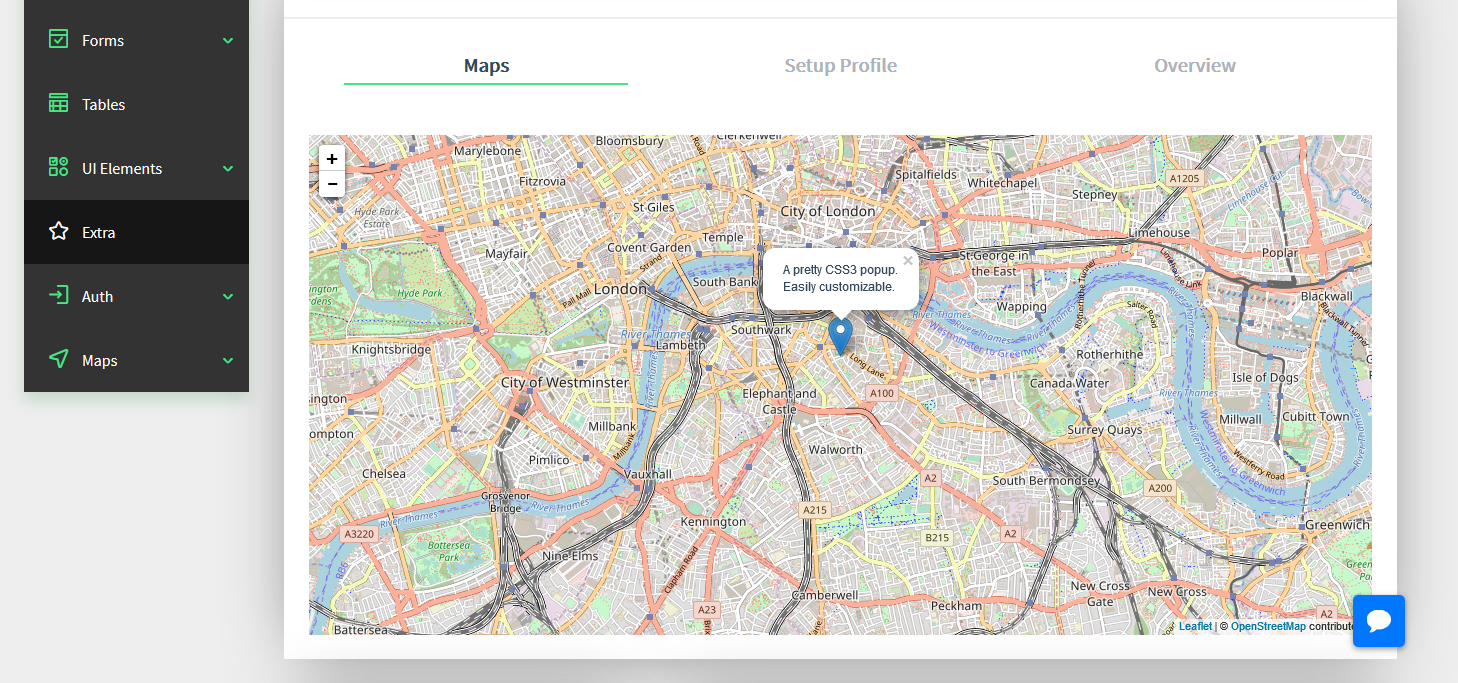
Task: Open the OpenStreetMap attribution link
Action: pyautogui.click(x=1268, y=626)
